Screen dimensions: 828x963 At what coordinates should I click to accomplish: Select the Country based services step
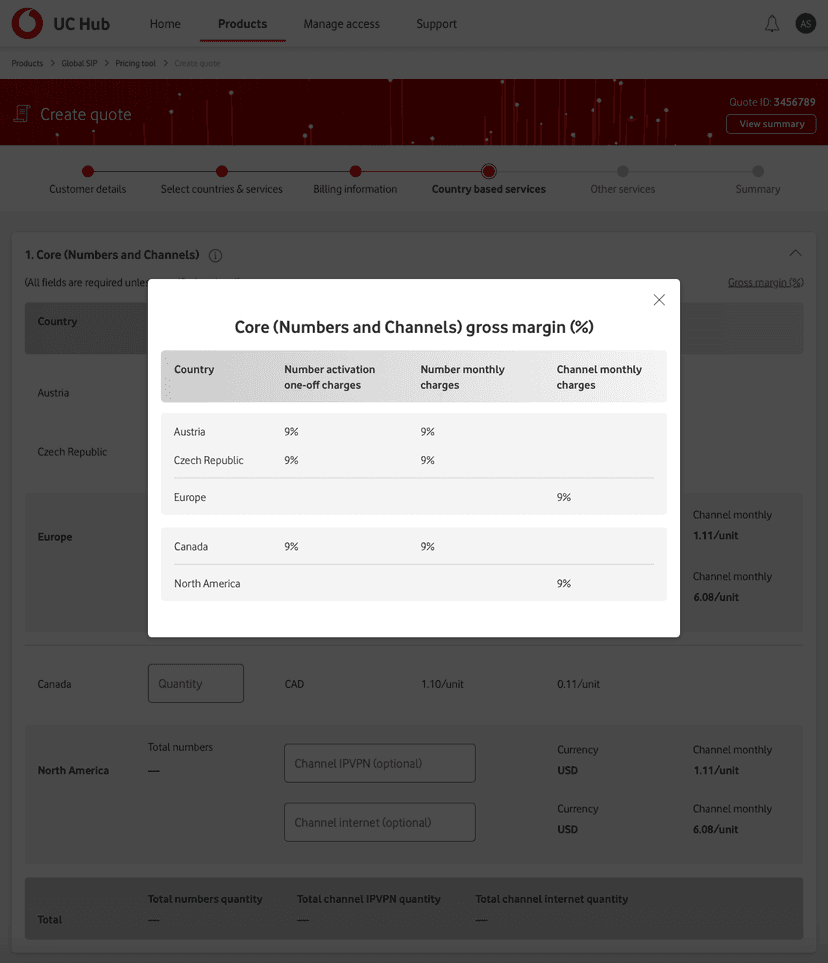(x=488, y=181)
